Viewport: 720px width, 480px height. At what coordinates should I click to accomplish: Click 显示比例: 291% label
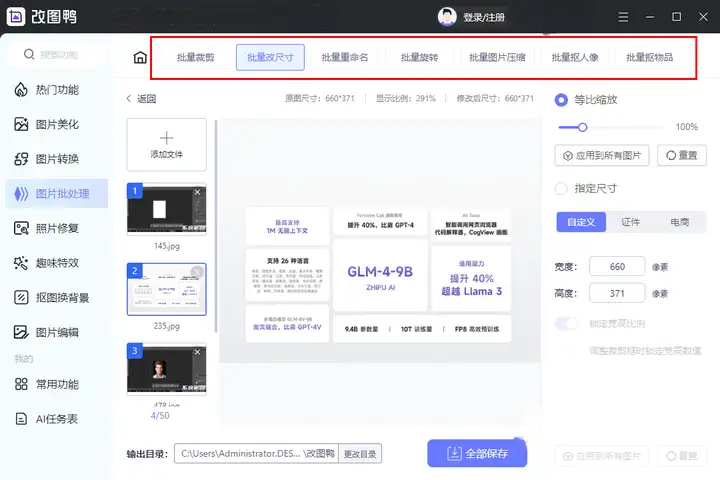[405, 98]
